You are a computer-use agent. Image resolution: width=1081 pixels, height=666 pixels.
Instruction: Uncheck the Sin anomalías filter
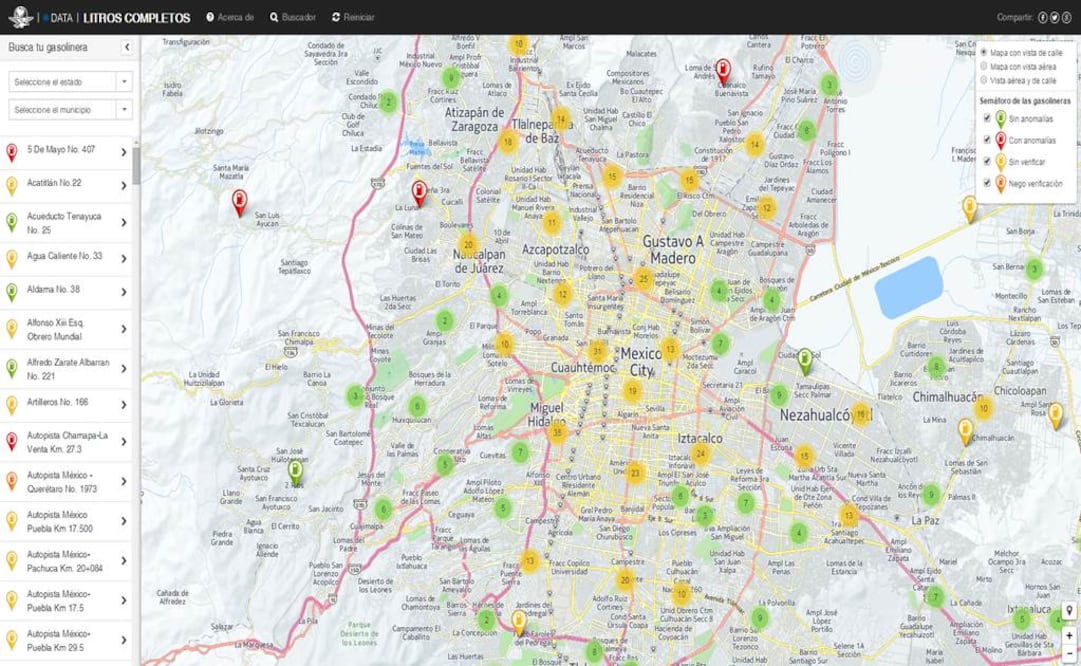pyautogui.click(x=987, y=118)
